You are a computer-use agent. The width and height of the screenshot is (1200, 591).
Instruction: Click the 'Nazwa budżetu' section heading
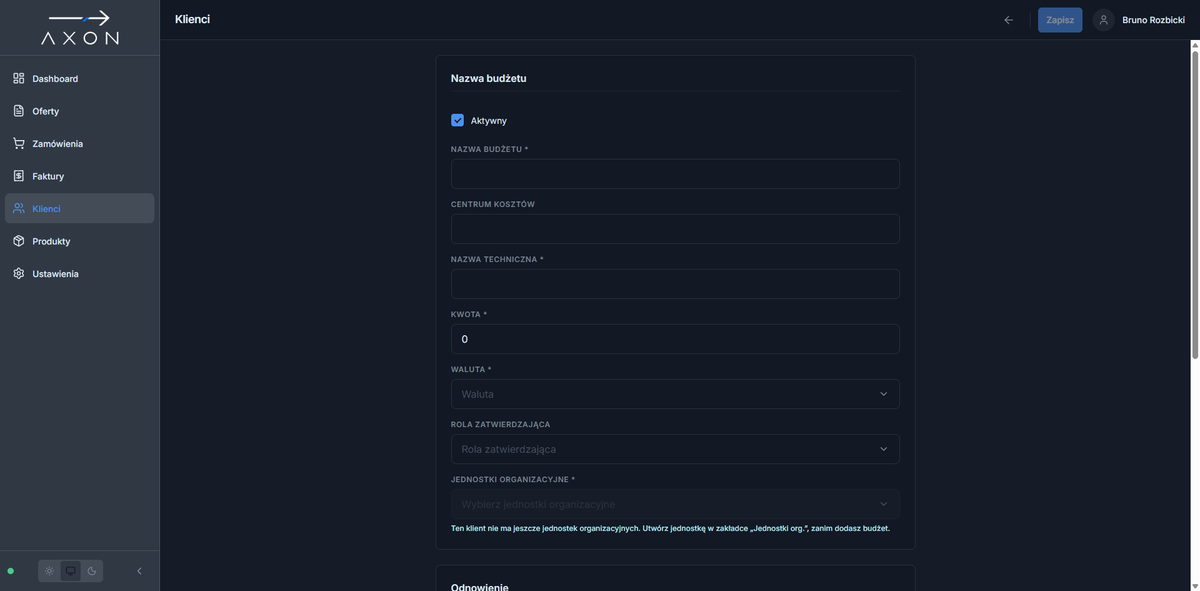[489, 78]
